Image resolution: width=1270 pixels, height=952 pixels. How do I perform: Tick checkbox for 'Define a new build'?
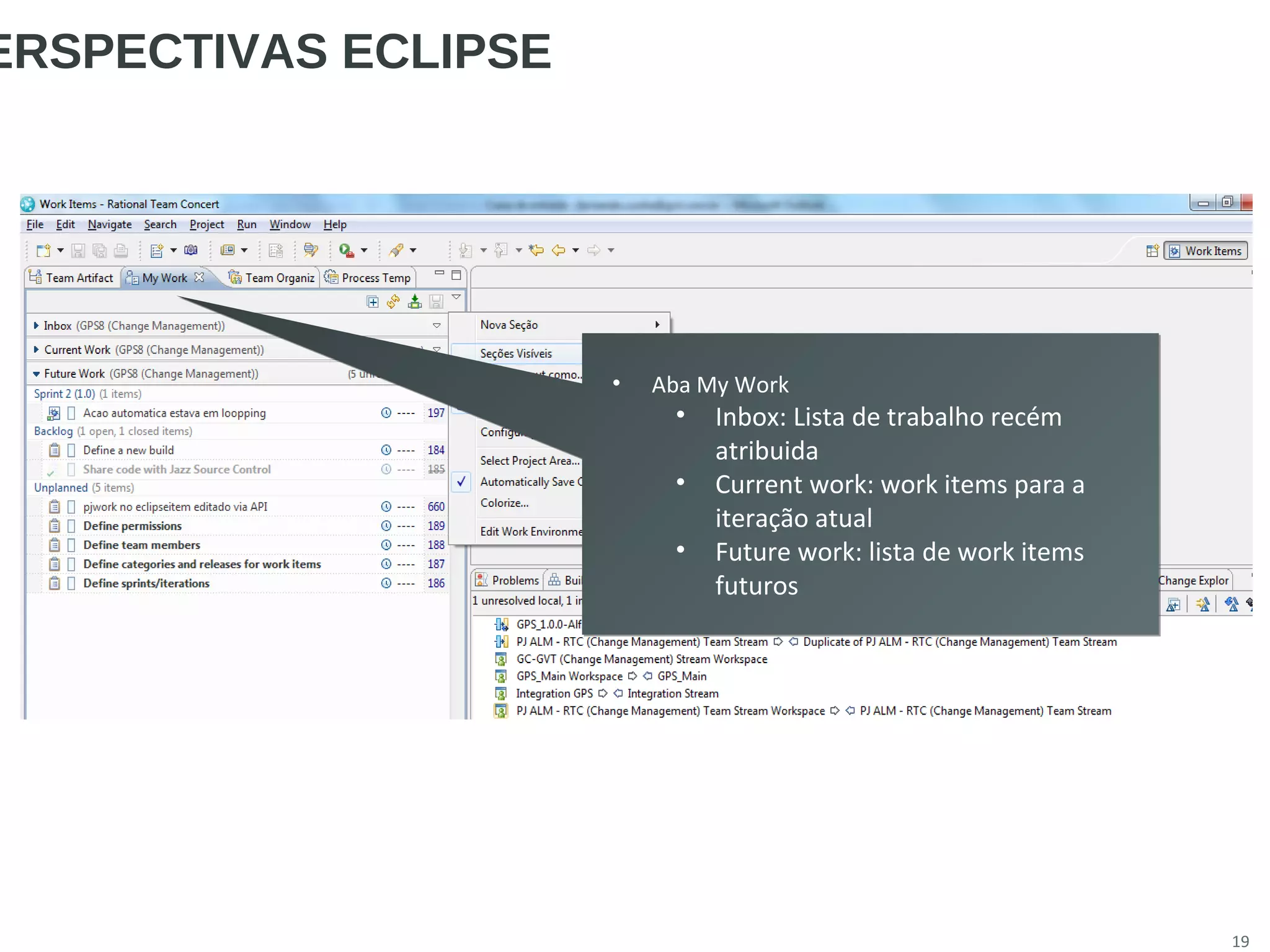pyautogui.click(x=71, y=450)
